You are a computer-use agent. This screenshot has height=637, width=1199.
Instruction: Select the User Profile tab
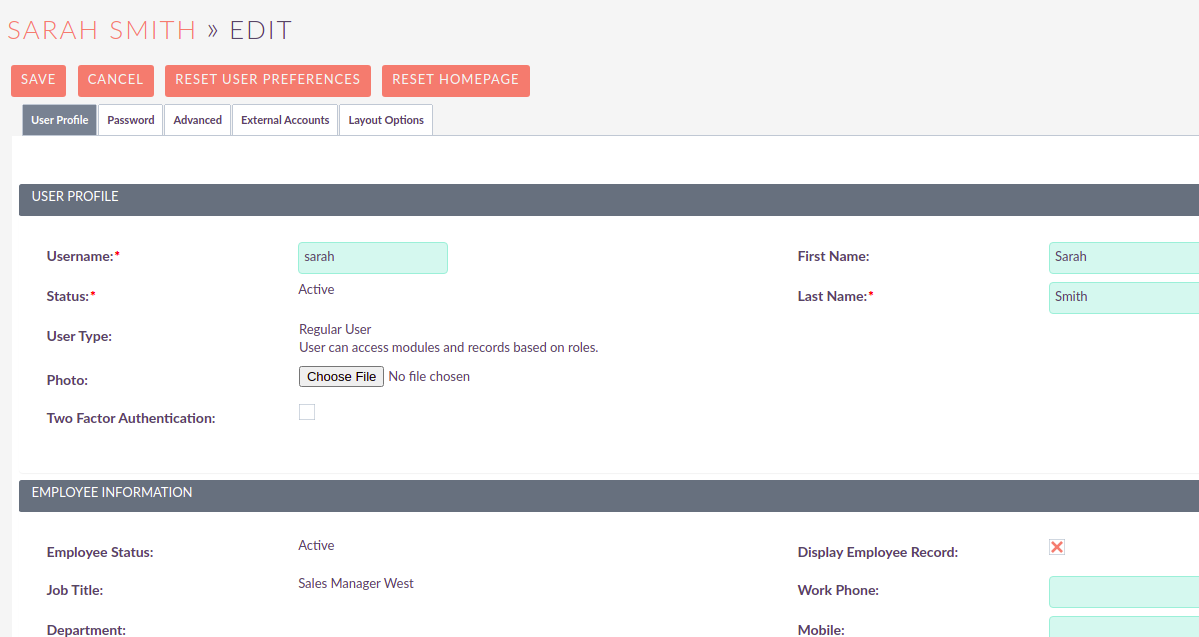pos(58,119)
